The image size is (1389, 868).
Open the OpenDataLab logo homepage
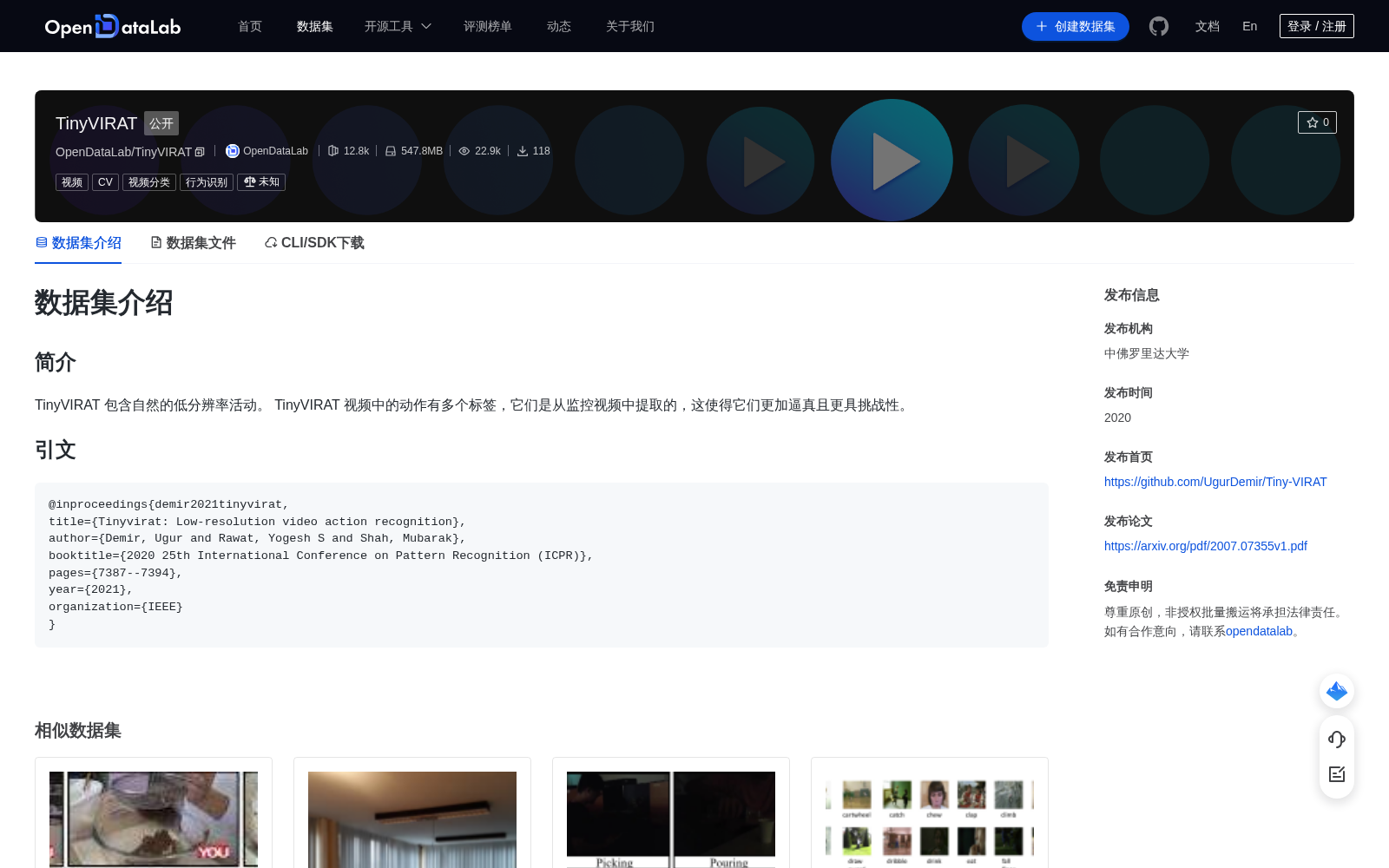112,26
